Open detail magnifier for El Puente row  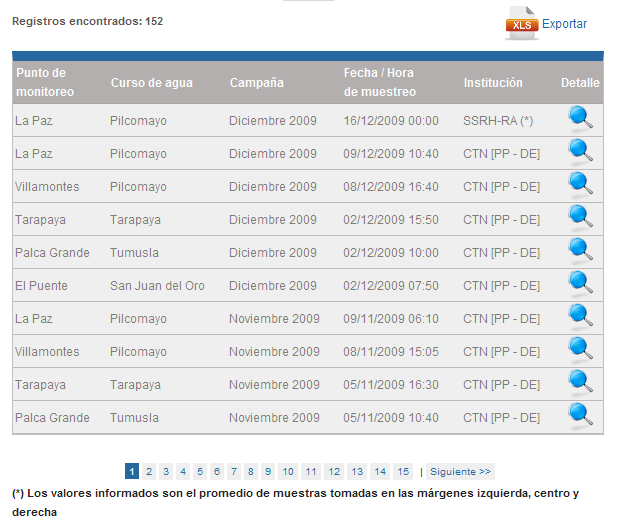(x=580, y=284)
